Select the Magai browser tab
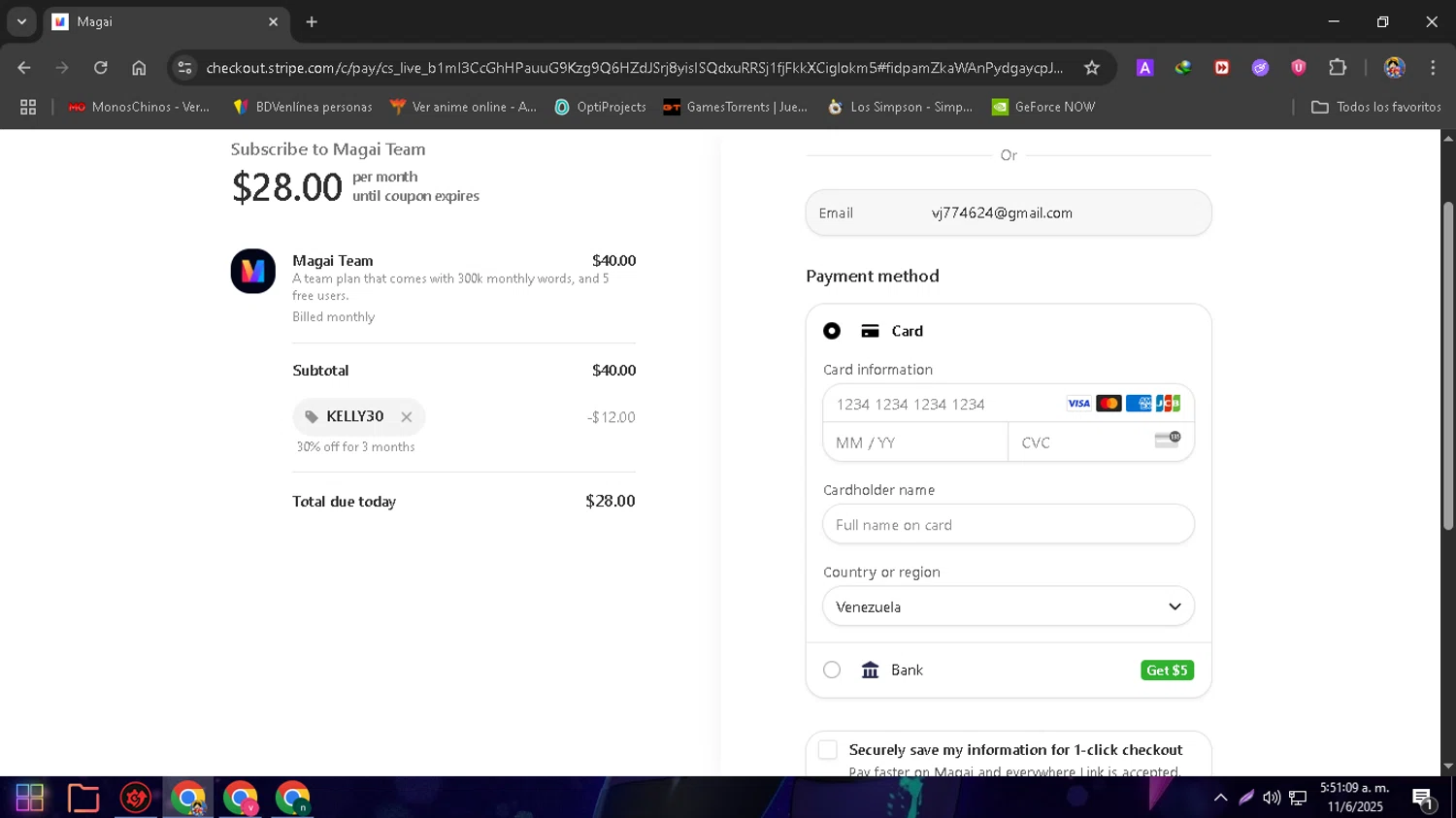The height and width of the screenshot is (818, 1456). coord(165,21)
